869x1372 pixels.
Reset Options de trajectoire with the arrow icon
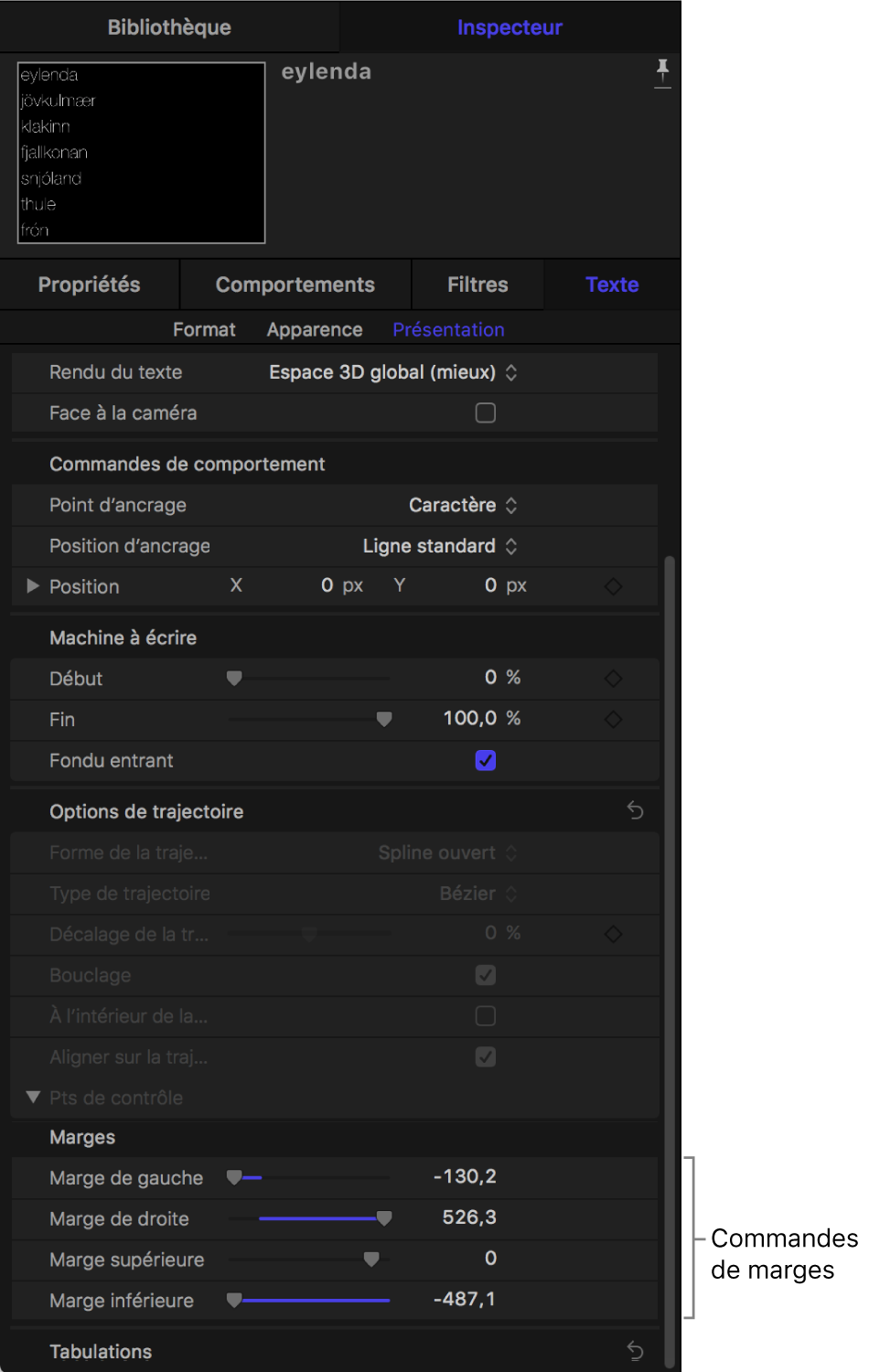point(635,810)
